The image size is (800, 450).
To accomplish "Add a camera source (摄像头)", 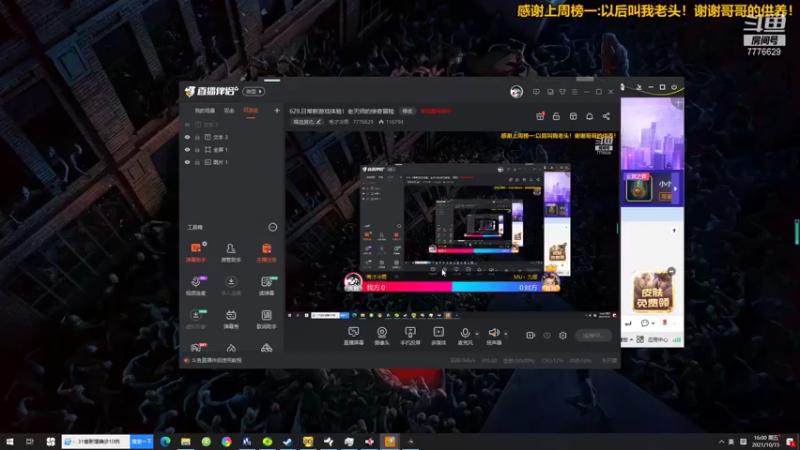I will click(x=382, y=336).
